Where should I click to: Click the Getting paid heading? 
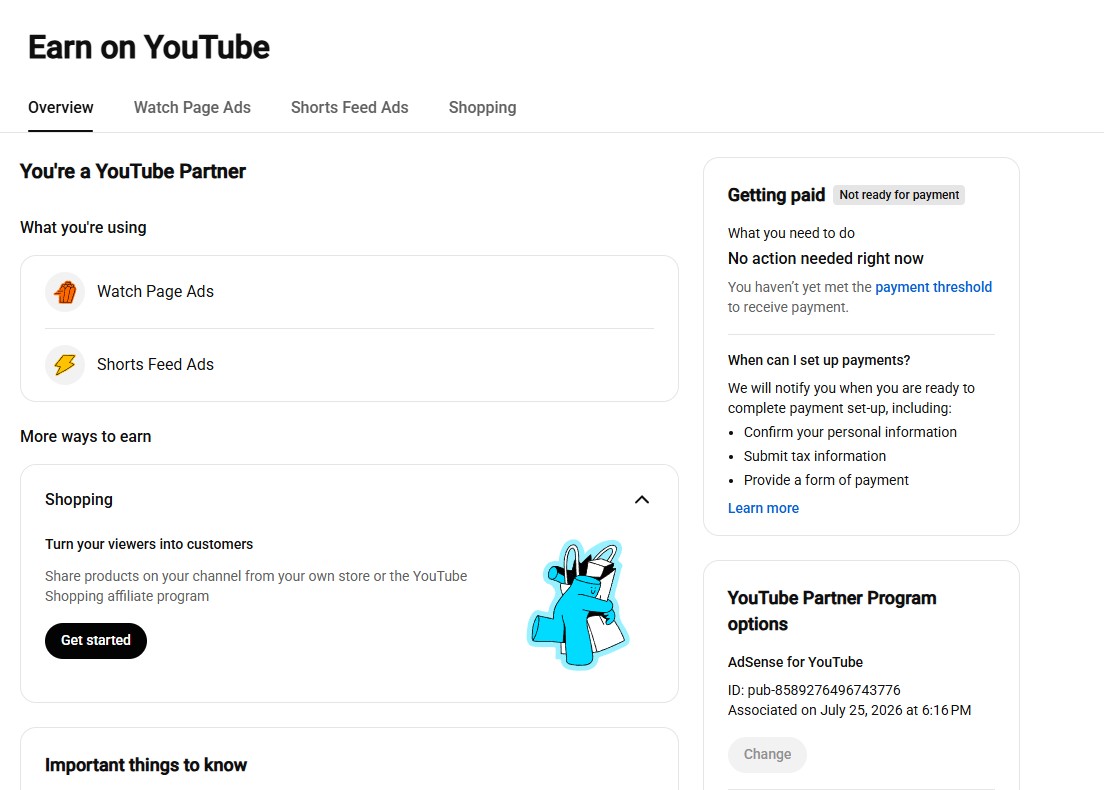coord(776,195)
